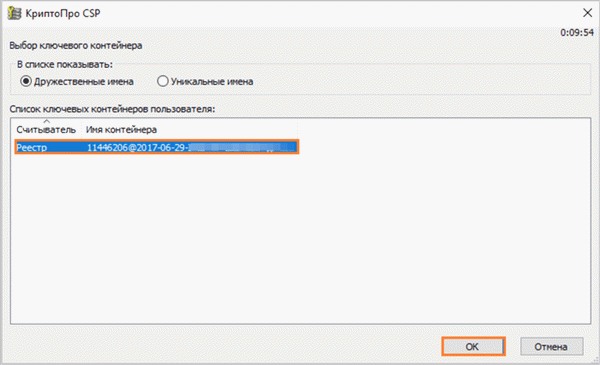Click the countdown timer showing 0:09:54
This screenshot has height=365, width=600.
(577, 33)
